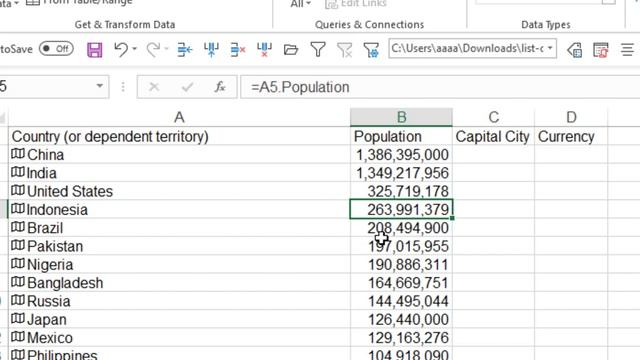640x360 pixels.
Task: Select cell with population 1,386,395,000
Action: [x=401, y=155]
